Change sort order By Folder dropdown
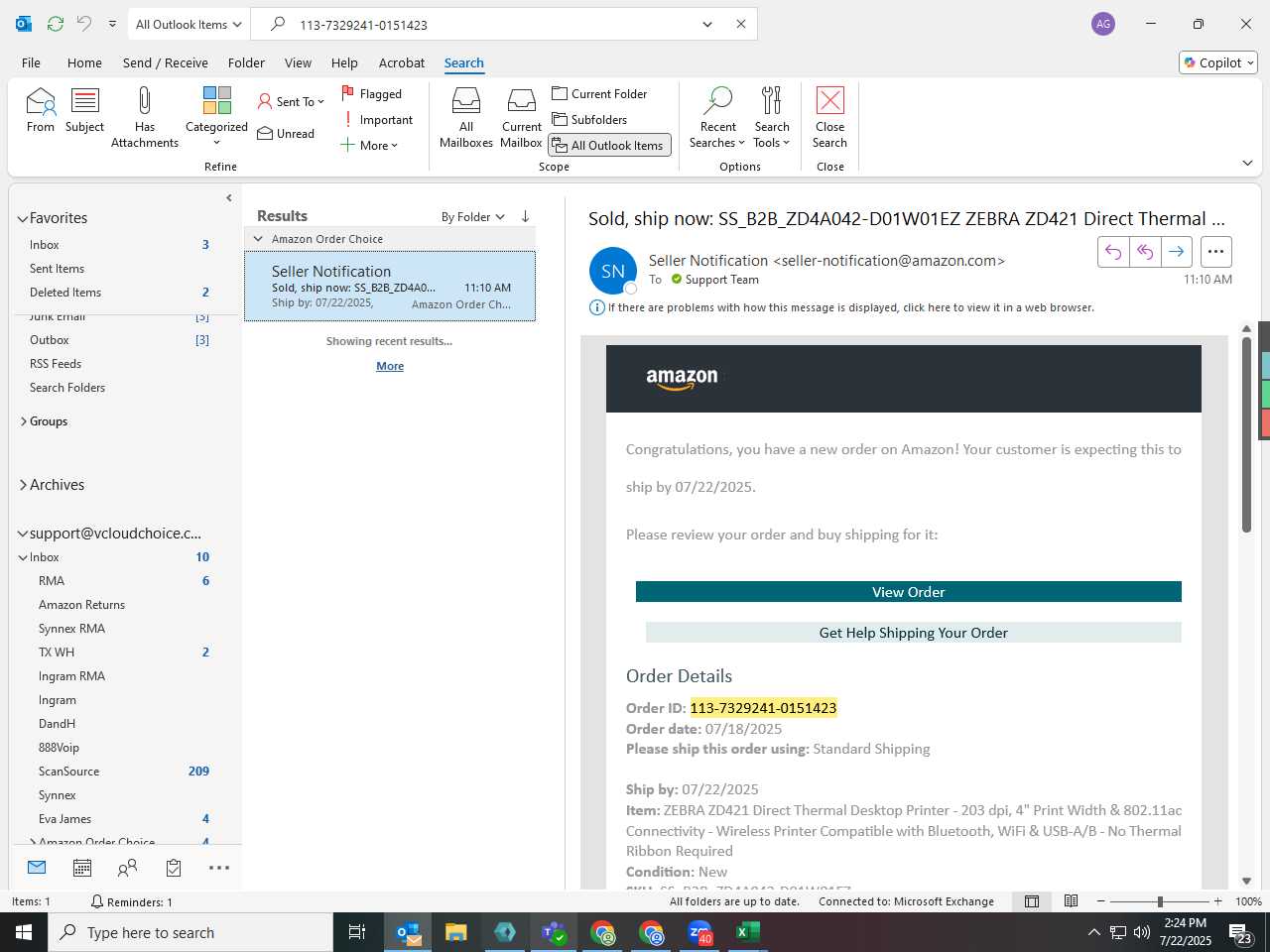The image size is (1270, 952). [473, 217]
